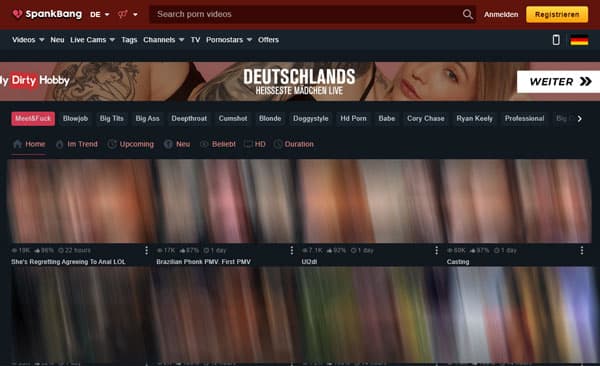Click 'Brazilian Phonk PMV. First PMV' title
This screenshot has height=366, width=600.
(204, 262)
